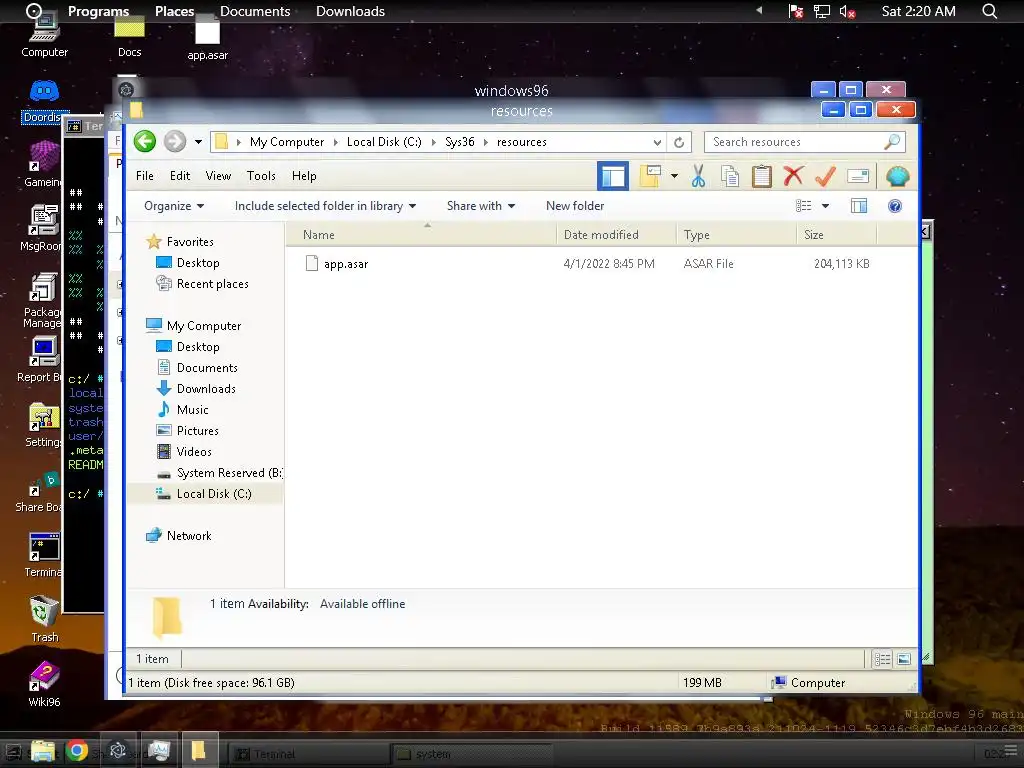Select the app.asar desktop file icon
This screenshot has width=1024, height=768.
(208, 38)
